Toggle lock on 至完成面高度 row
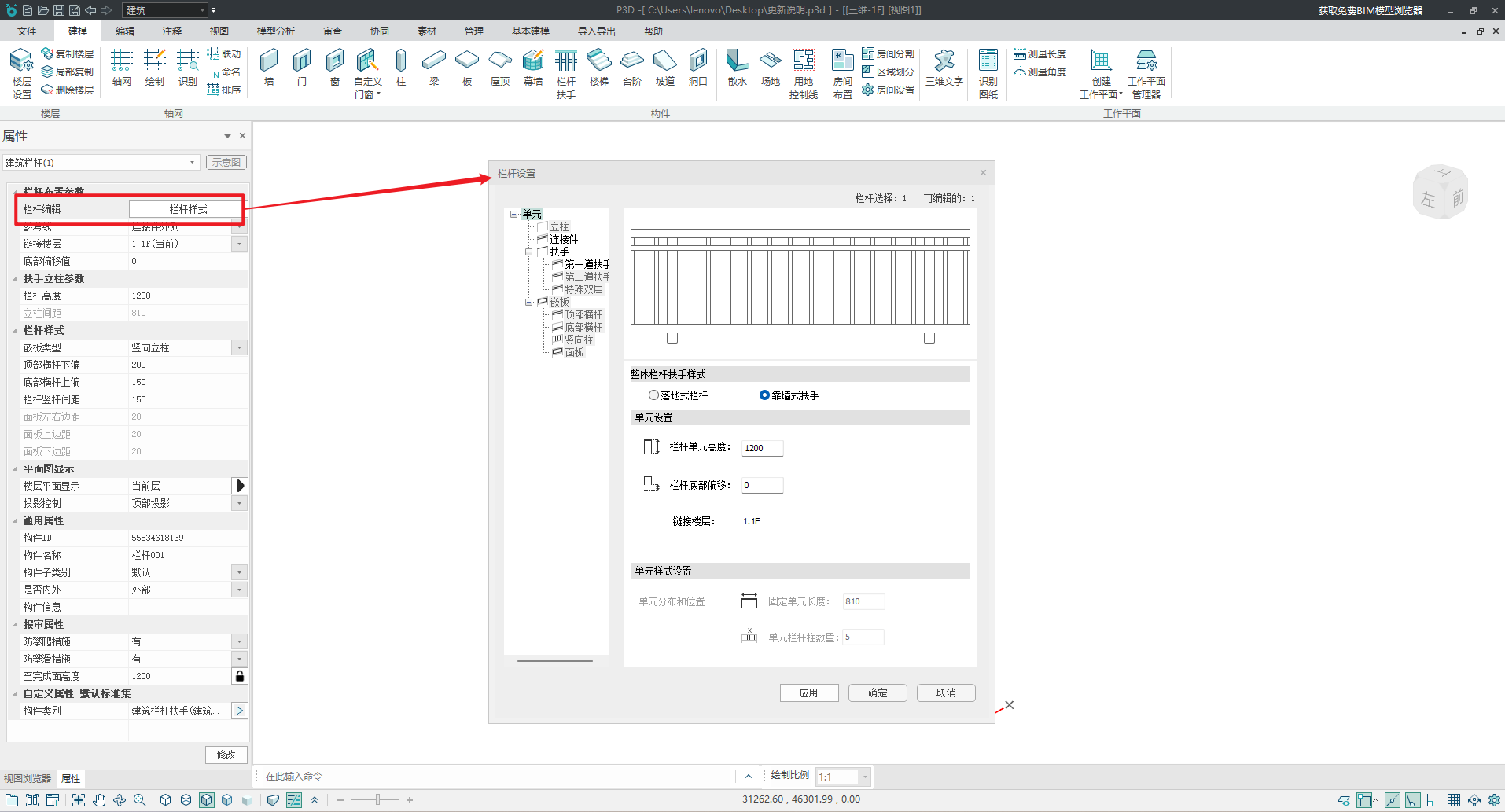This screenshot has height=812, width=1505. (240, 676)
